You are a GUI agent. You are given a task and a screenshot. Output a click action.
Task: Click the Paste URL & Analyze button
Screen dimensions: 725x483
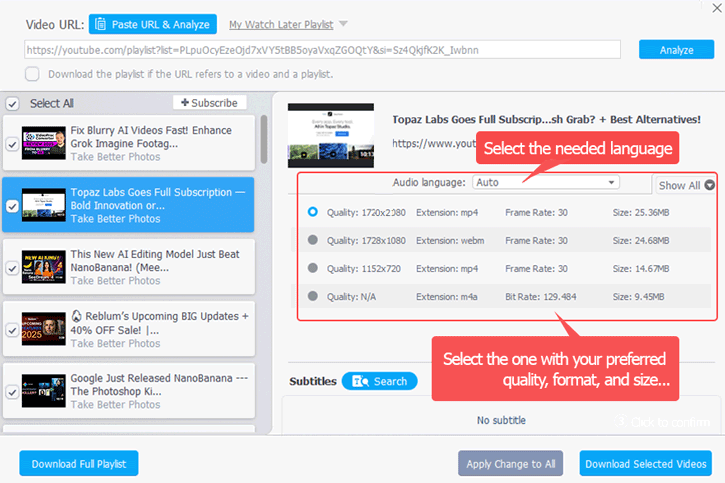(x=153, y=24)
